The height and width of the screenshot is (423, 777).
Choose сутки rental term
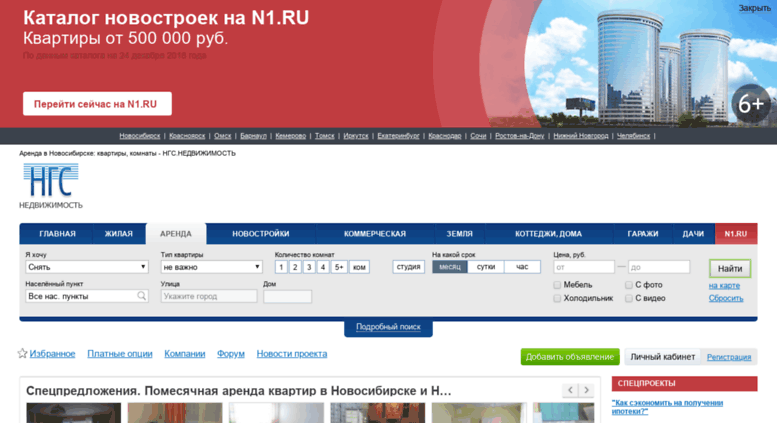pos(486,266)
